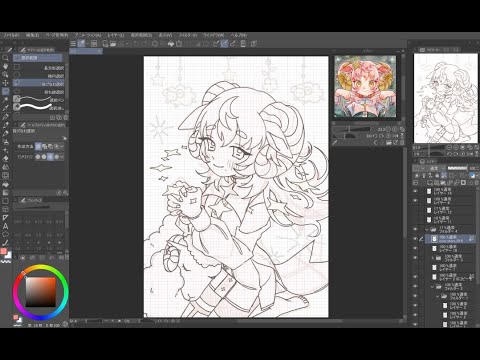
Task: Close the open canvas document tab
Action: pyautogui.click(x=99, y=51)
